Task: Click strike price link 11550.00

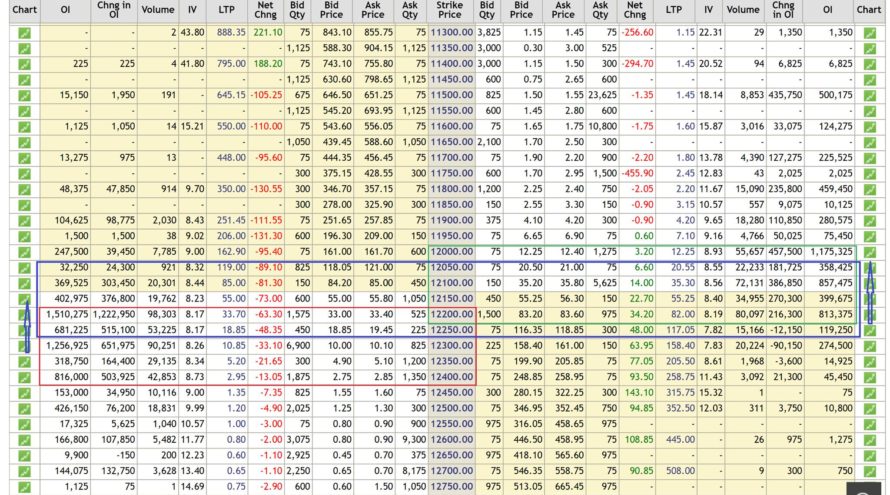Action: [x=451, y=111]
